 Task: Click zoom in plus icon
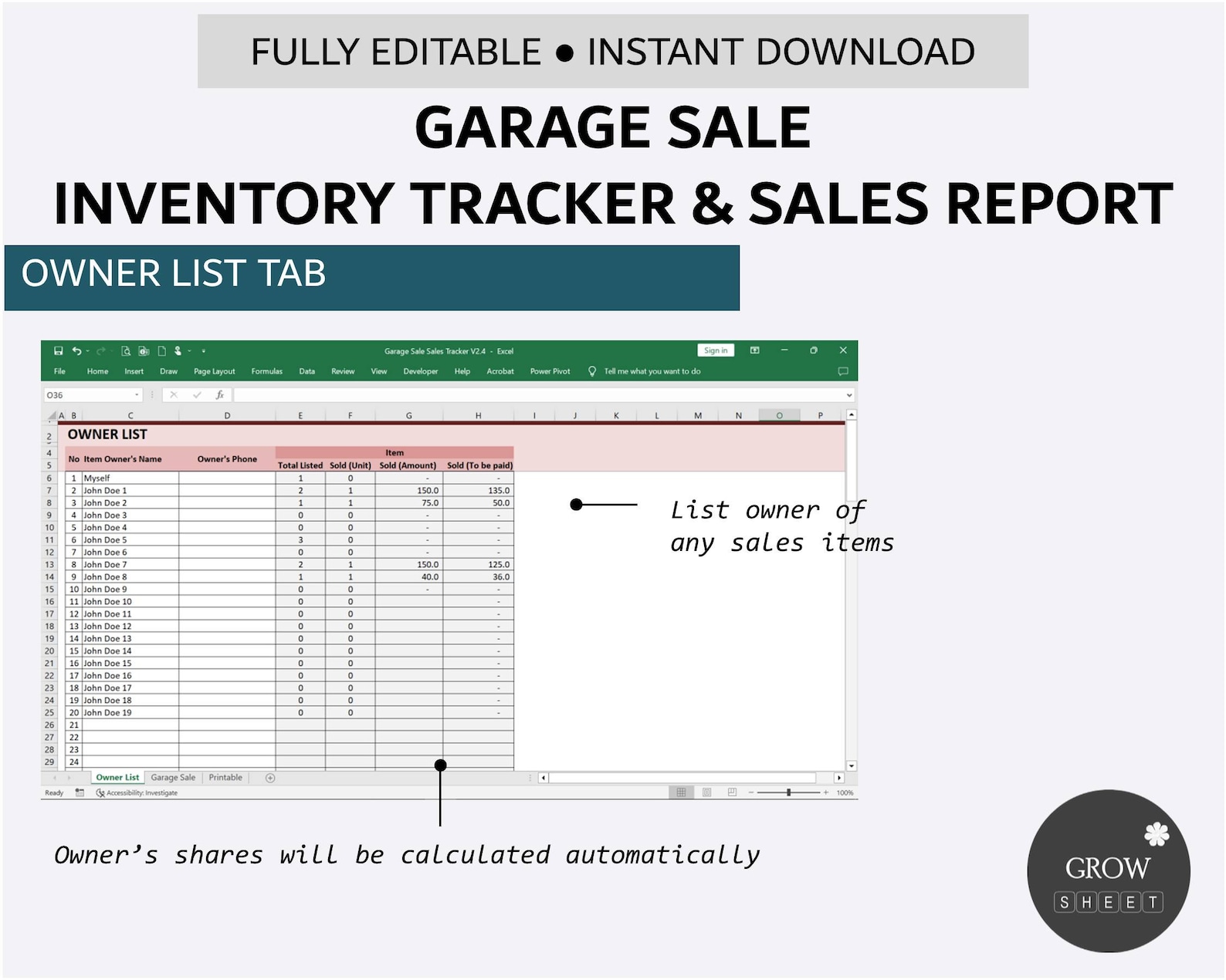[x=826, y=792]
